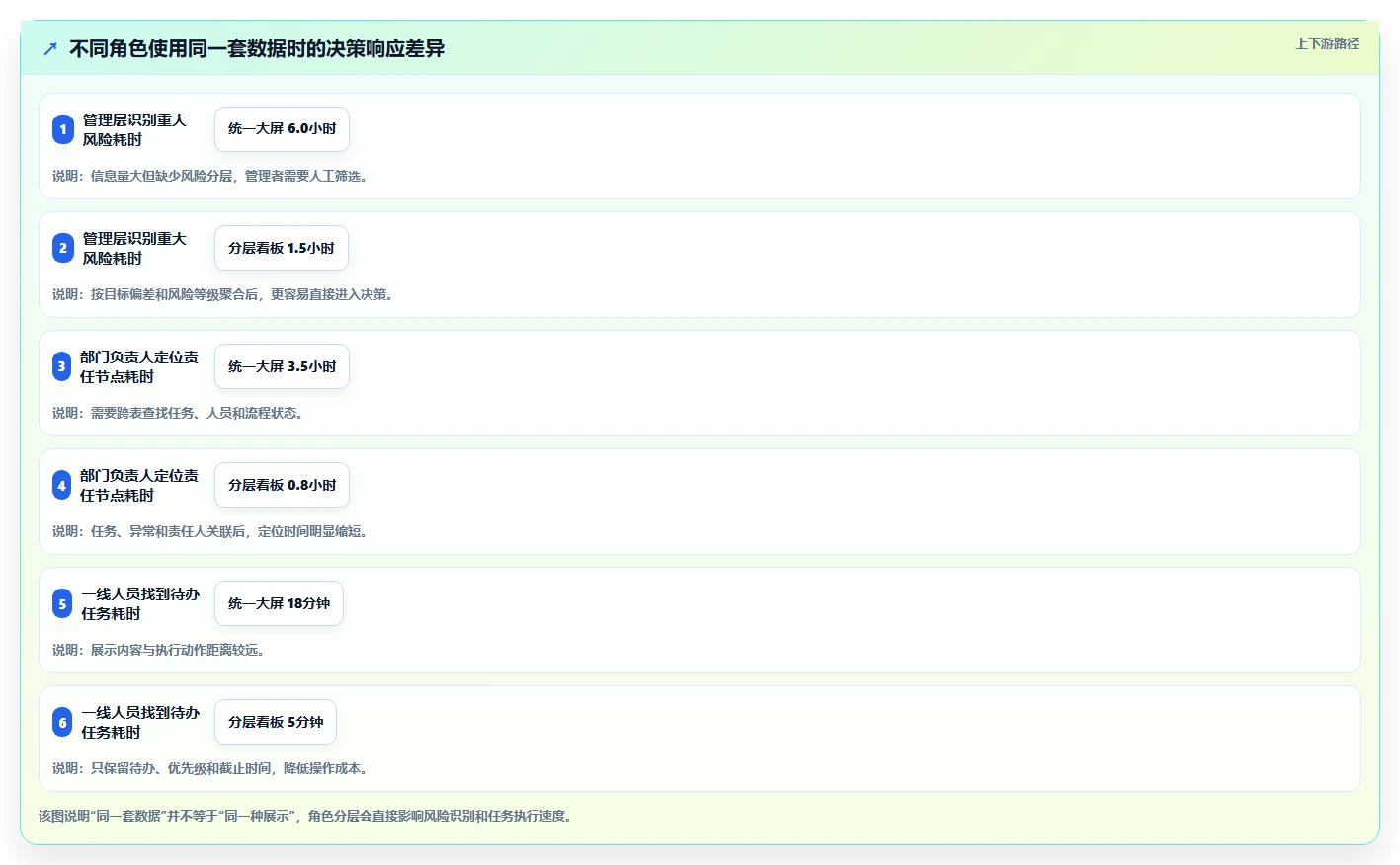The image size is (1400, 865).
Task: Click the title 不同角色使用同一套数据时的决策响应差异
Action: (257, 48)
